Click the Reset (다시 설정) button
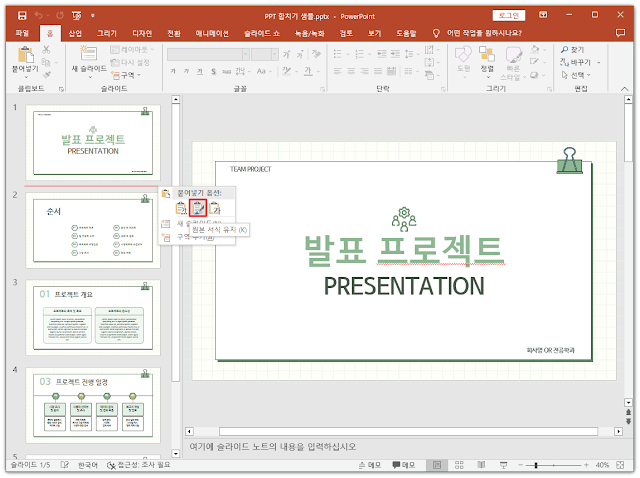640x478 pixels. click(131, 62)
